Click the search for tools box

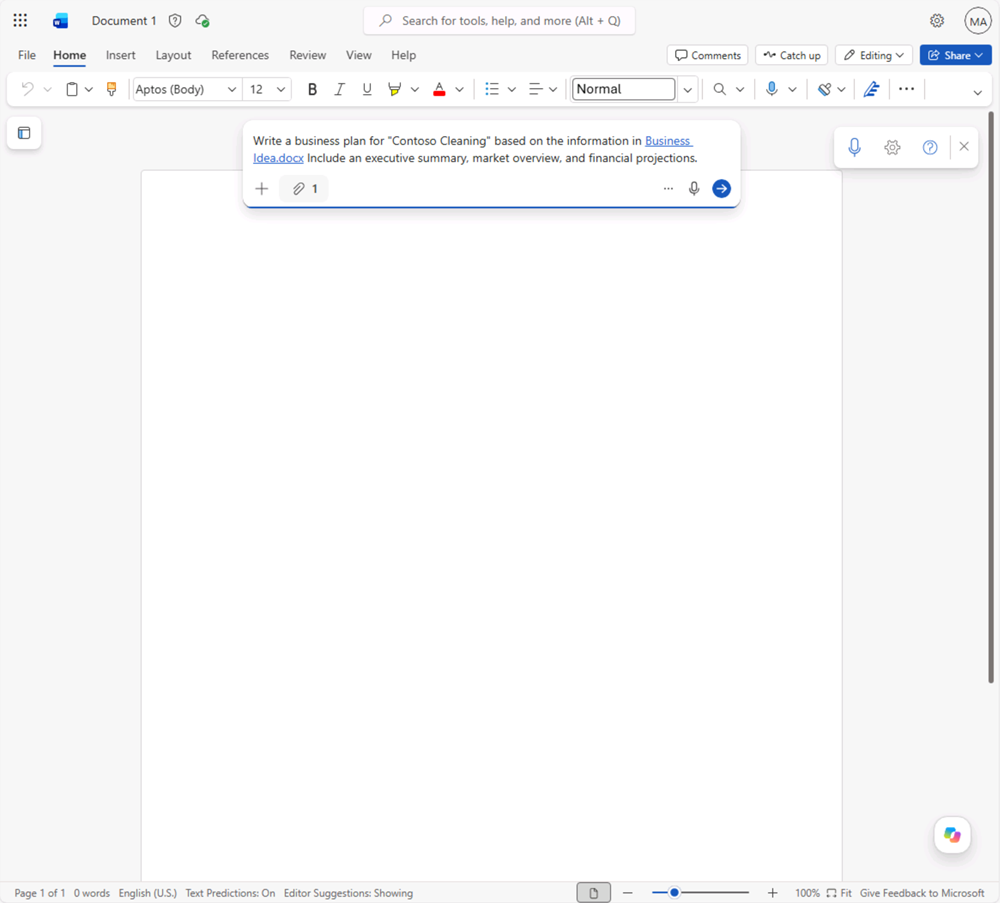click(x=499, y=21)
